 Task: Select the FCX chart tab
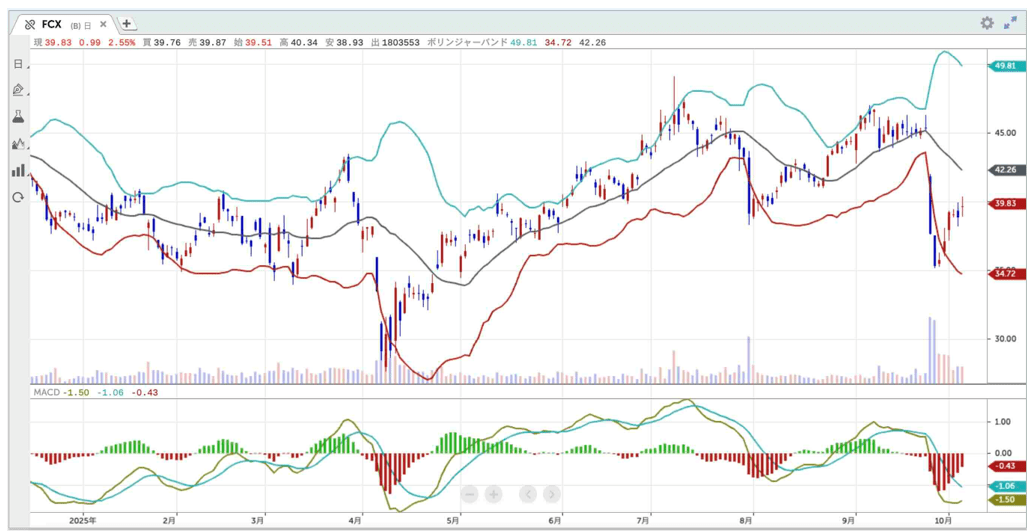click(52, 24)
